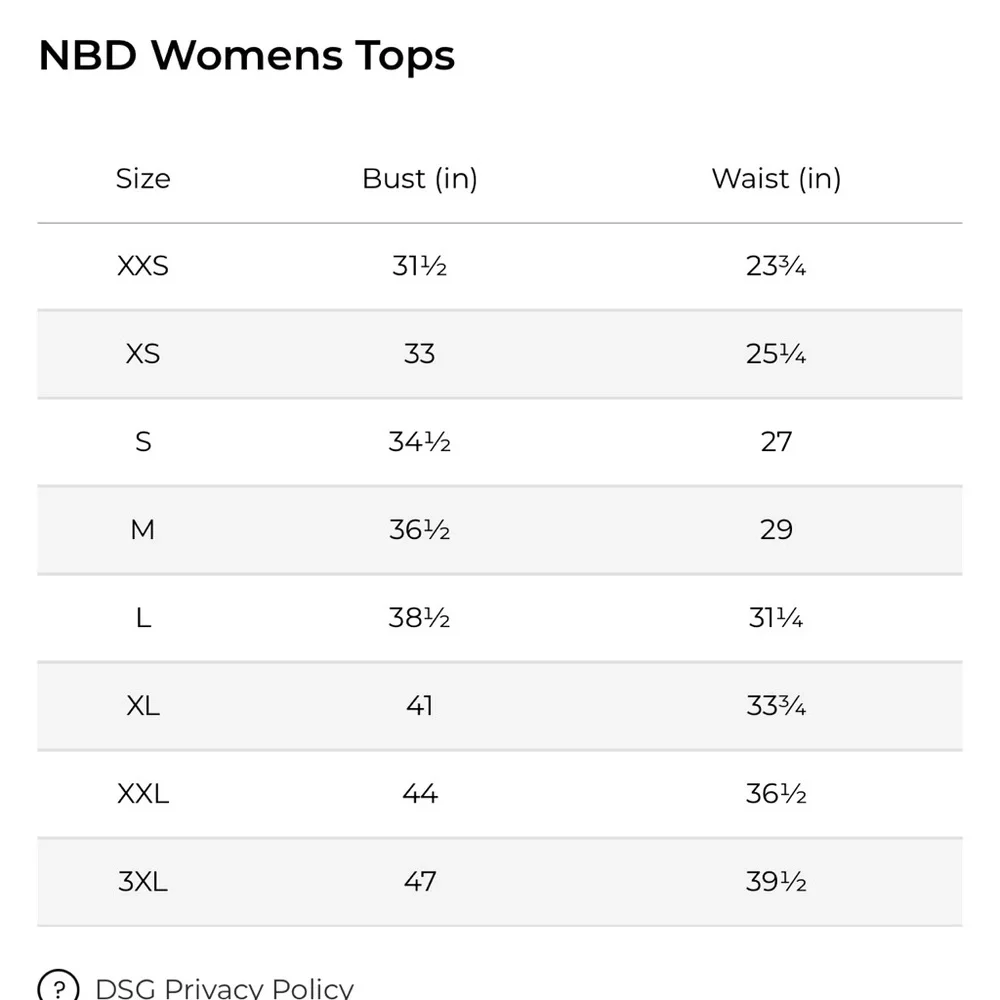
Task: Select the 3XL size label
Action: click(143, 882)
